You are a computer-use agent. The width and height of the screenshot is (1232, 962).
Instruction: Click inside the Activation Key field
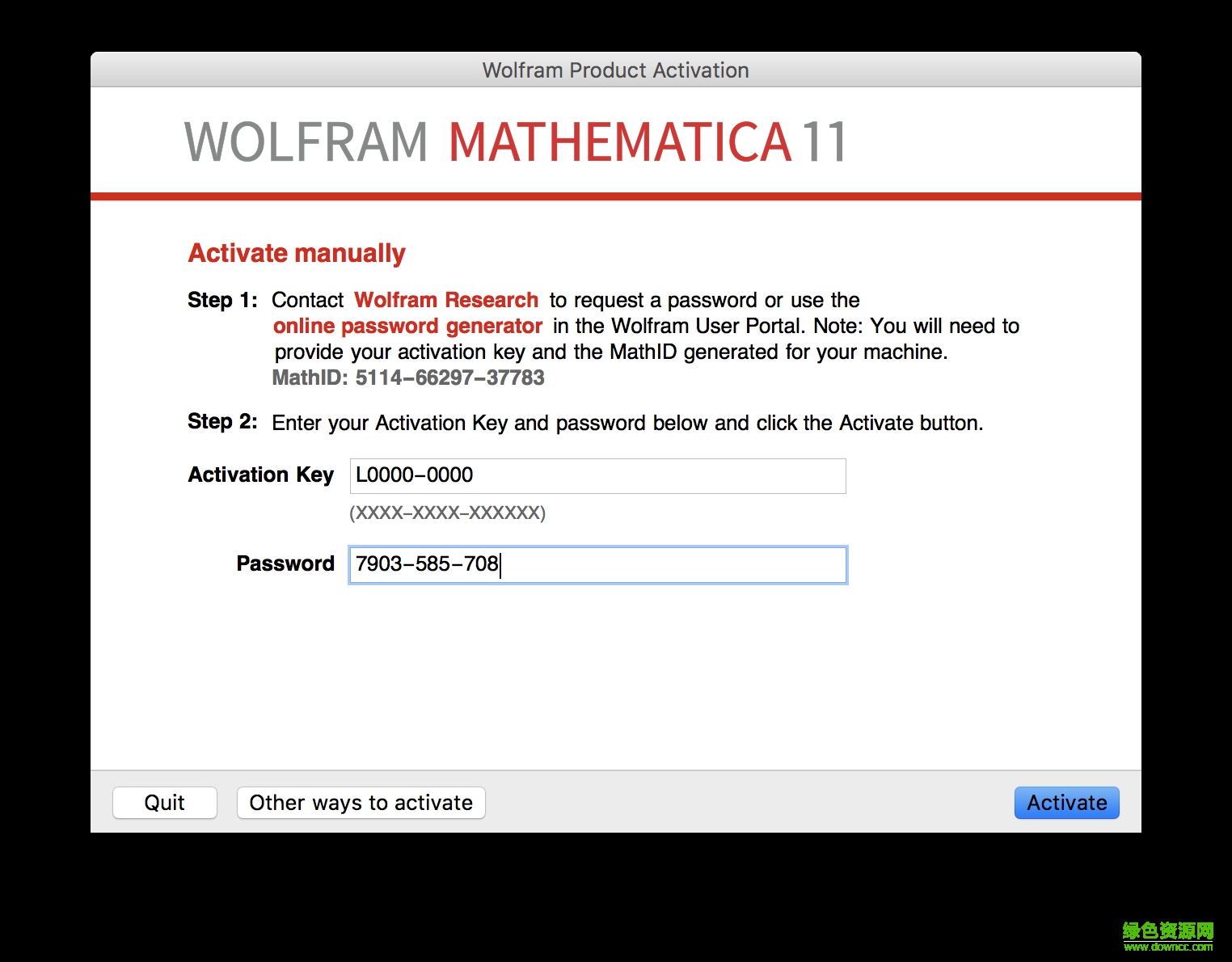tap(597, 476)
